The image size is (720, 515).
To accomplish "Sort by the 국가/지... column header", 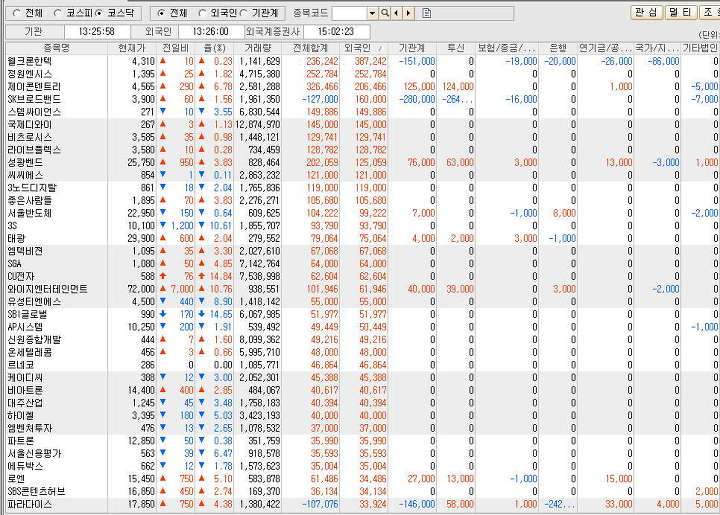I will coord(657,48).
